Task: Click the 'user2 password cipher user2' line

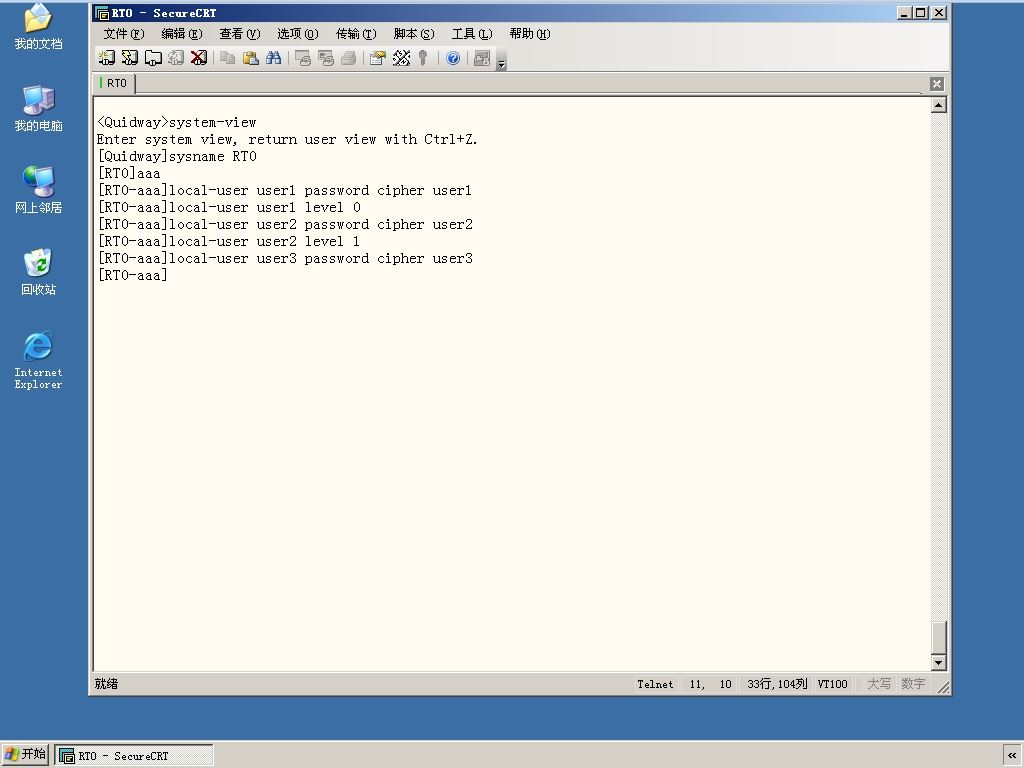Action: 285,224
